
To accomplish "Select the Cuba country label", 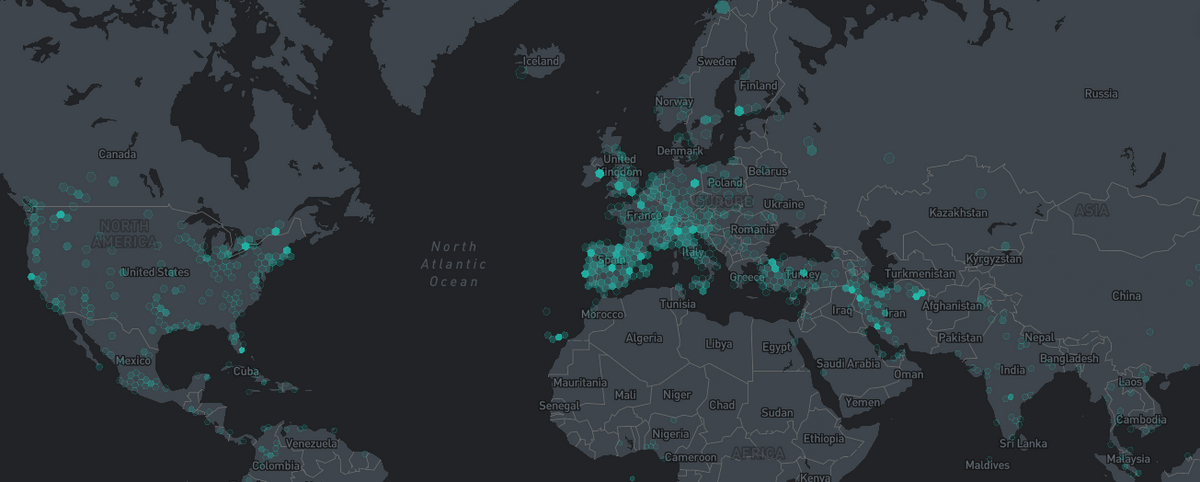I will (246, 371).
